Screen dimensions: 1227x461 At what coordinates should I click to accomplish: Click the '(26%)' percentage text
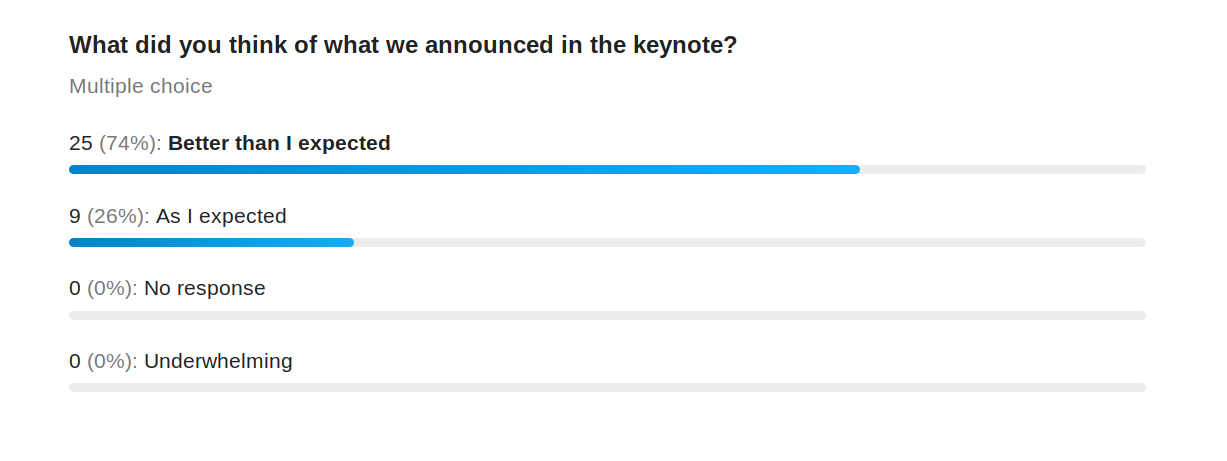pyautogui.click(x=118, y=216)
